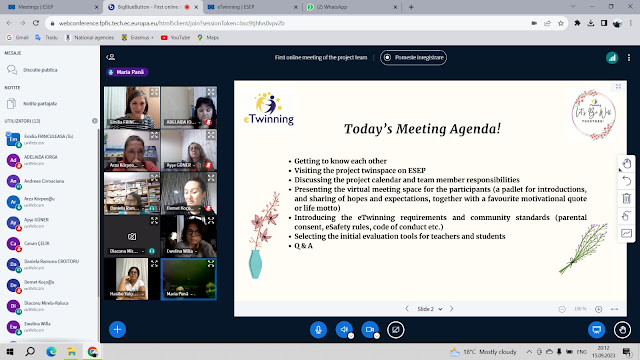Open weather widget Mostly cloudy
640x360 pixels.
[x=483, y=352]
